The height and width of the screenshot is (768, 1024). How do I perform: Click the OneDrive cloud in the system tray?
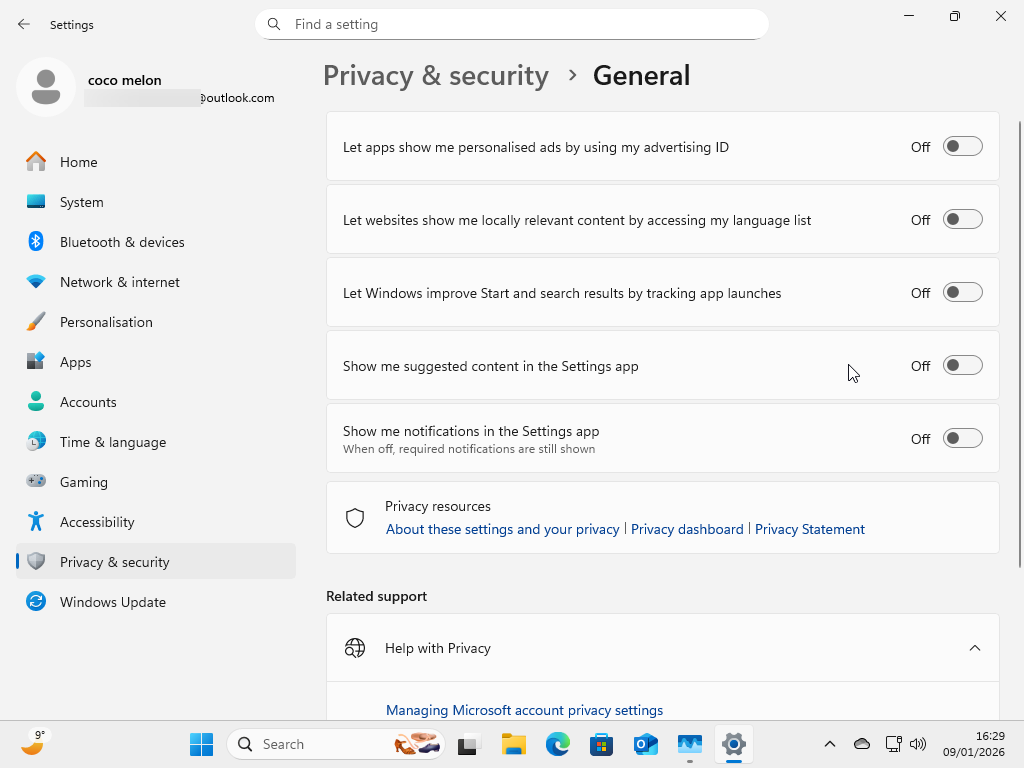(x=861, y=744)
